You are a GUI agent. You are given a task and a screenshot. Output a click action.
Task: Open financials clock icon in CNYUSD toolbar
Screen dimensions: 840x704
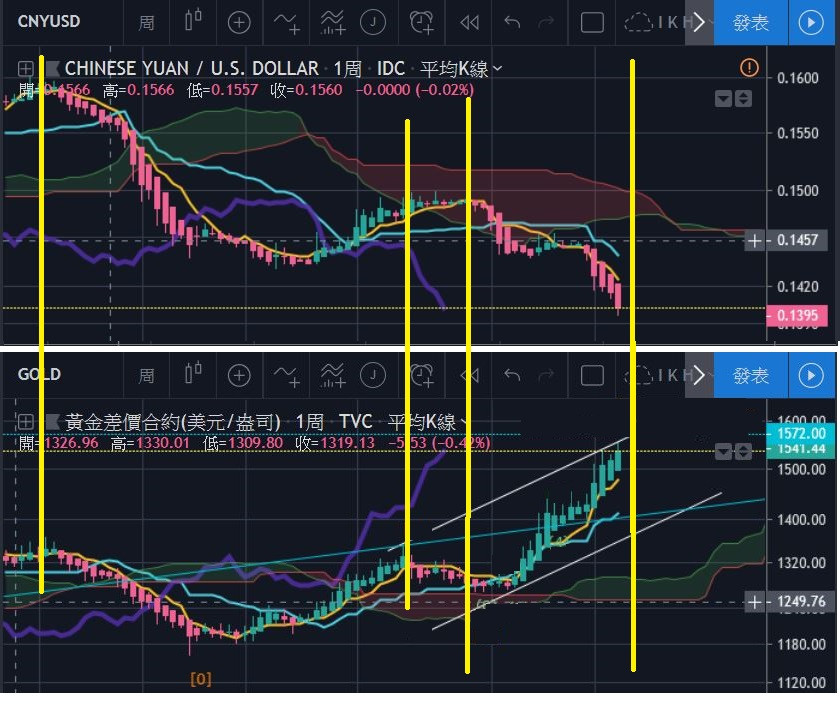[x=373, y=23]
